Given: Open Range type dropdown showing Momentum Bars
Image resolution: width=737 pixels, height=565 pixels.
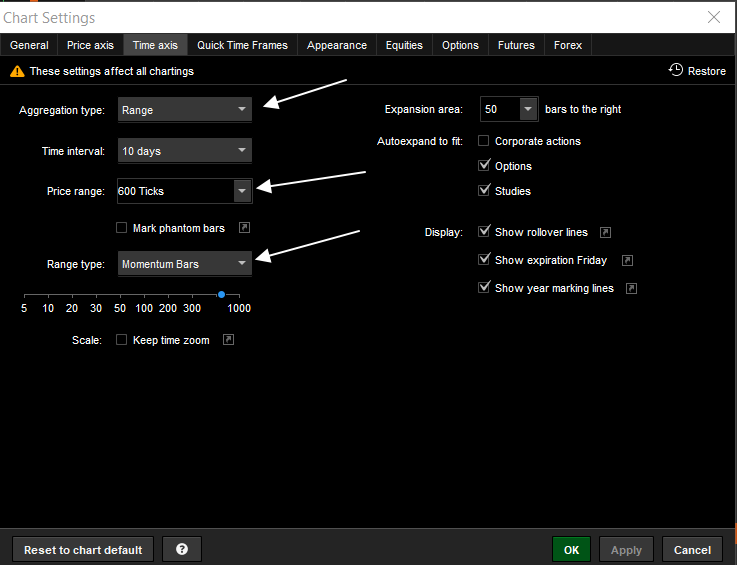Looking at the screenshot, I should pos(185,263).
